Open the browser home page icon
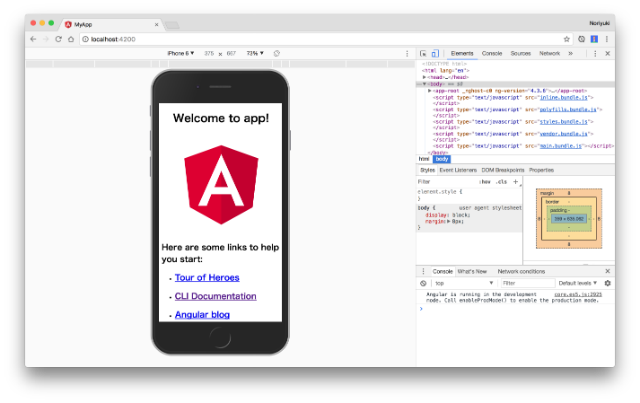The height and width of the screenshot is (403, 640). pyautogui.click(x=71, y=39)
